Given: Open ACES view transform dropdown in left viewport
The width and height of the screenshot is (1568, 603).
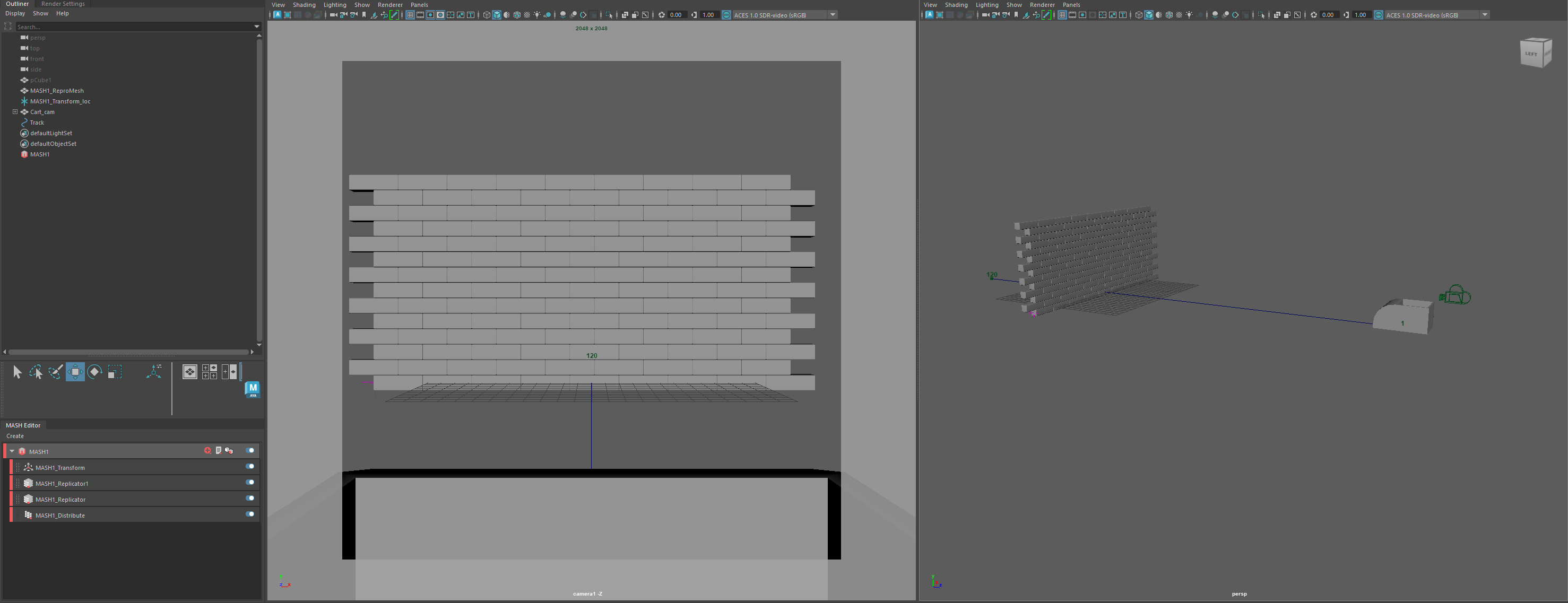Looking at the screenshot, I should (x=833, y=15).
